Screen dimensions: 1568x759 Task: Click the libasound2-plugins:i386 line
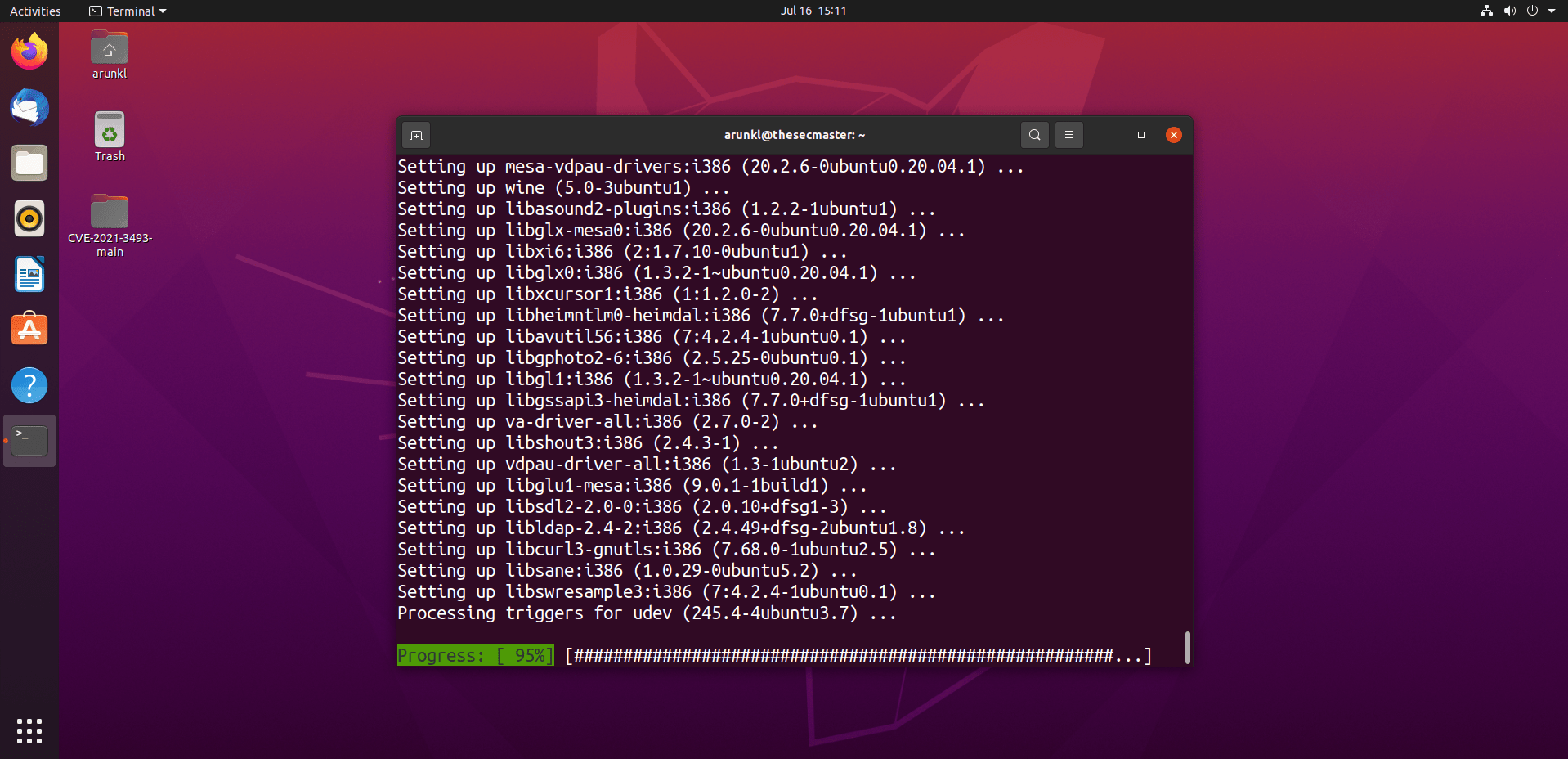click(667, 209)
